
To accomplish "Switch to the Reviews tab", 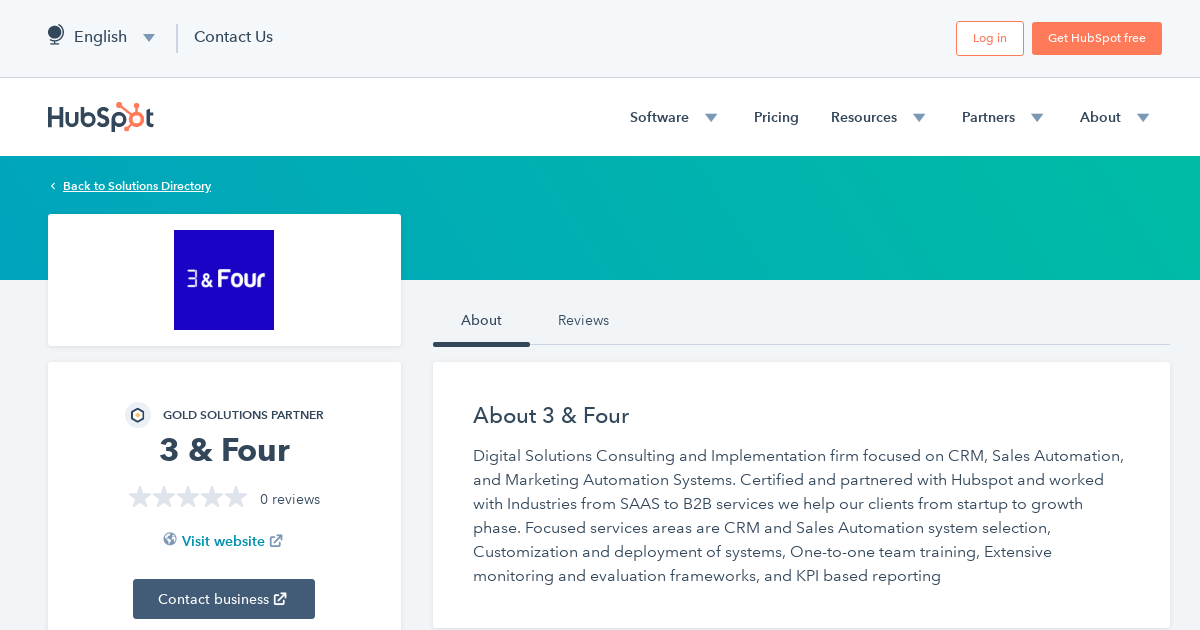I will (583, 321).
